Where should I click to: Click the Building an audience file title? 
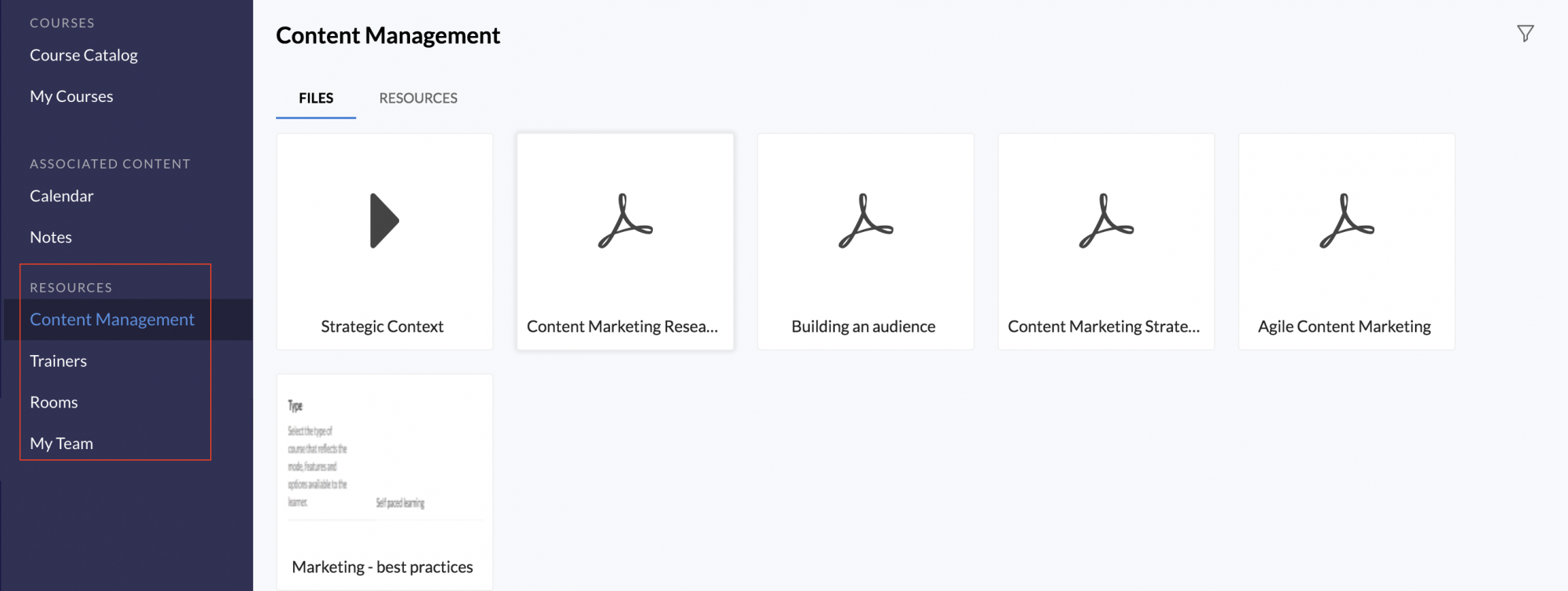863,327
